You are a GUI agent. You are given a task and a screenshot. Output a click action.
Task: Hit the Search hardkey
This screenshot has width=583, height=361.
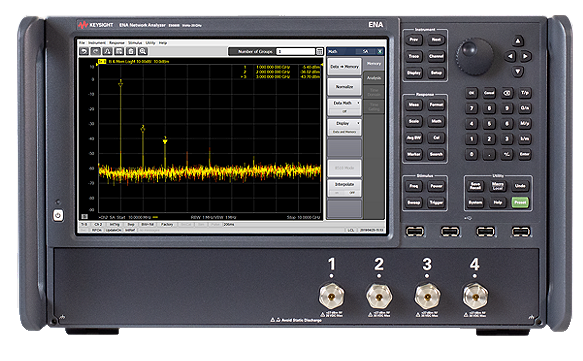[436, 154]
